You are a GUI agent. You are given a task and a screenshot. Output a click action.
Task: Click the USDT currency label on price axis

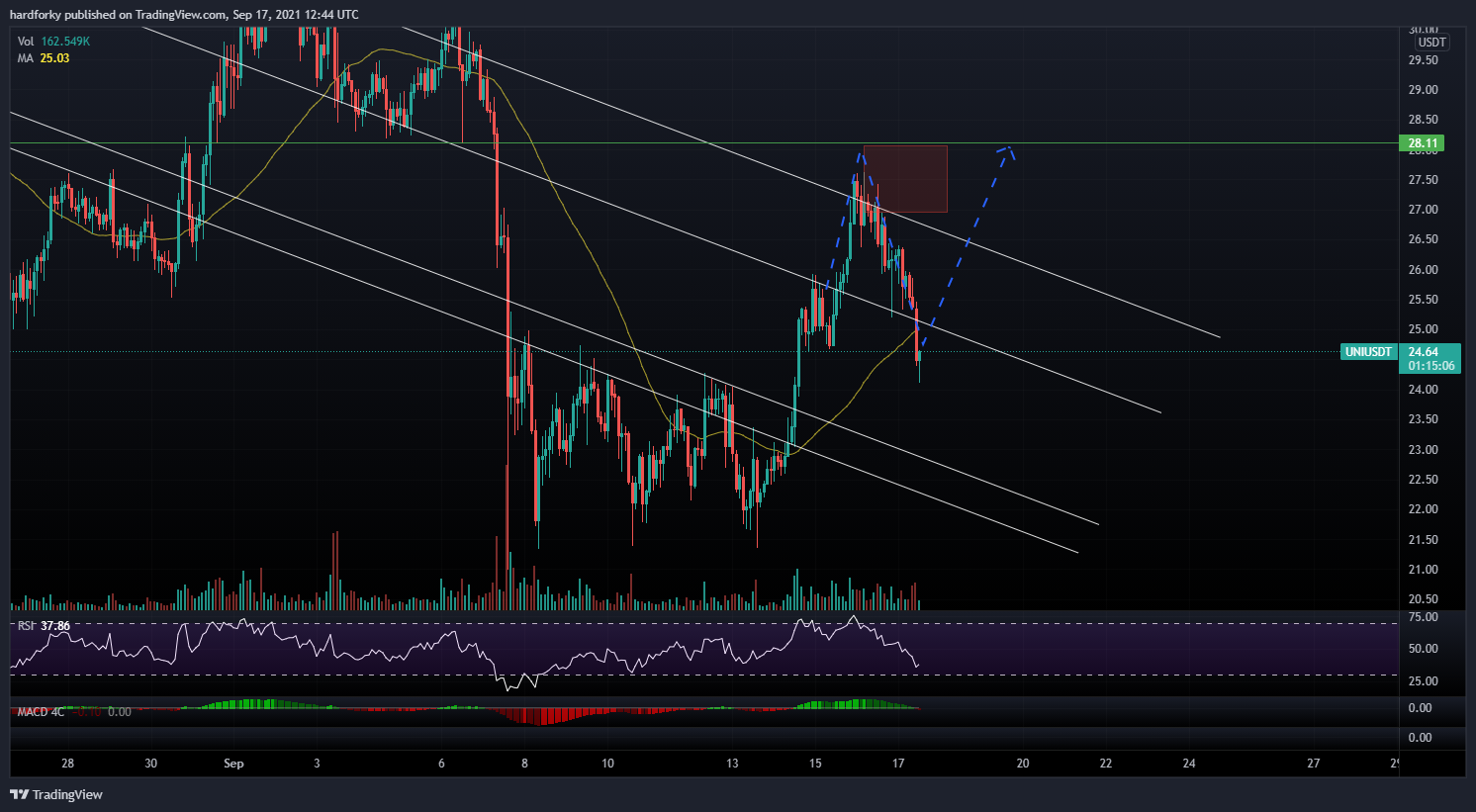(x=1431, y=43)
